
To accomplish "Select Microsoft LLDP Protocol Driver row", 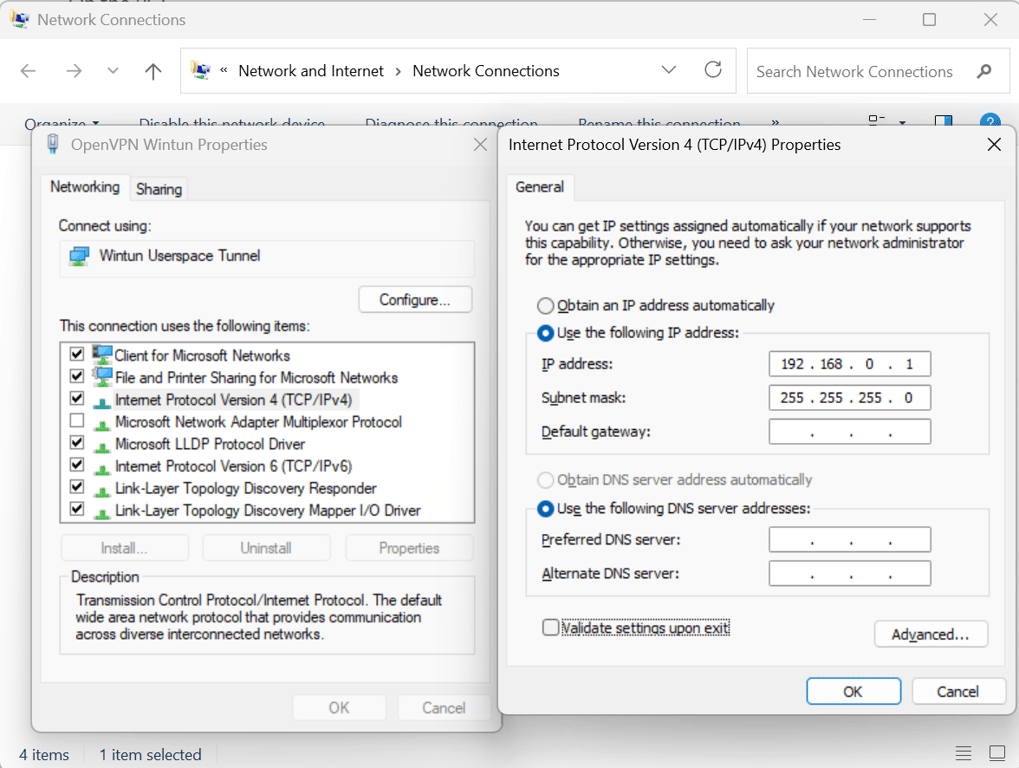I will click(210, 444).
